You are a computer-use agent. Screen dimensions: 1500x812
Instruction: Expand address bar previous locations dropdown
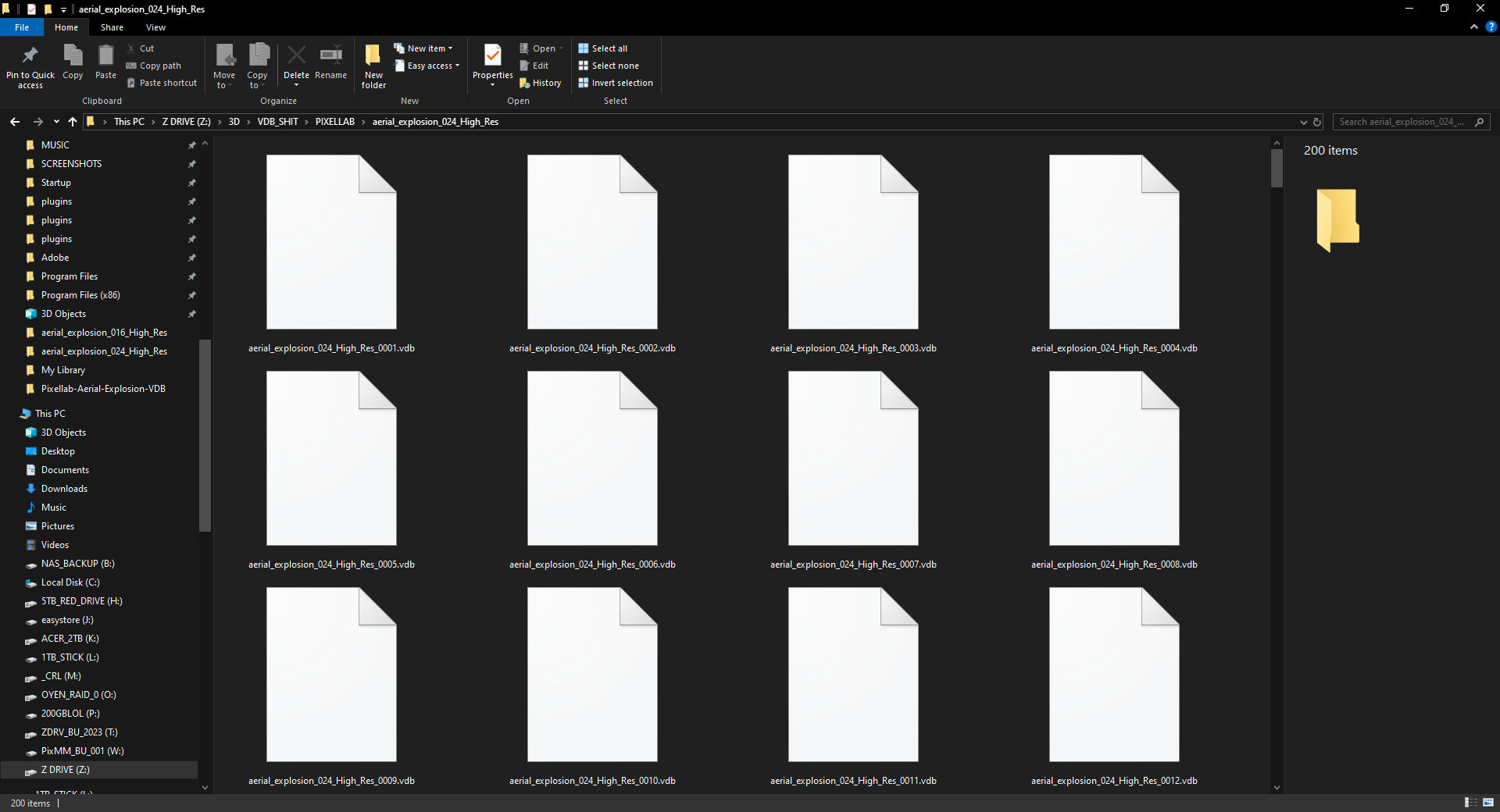point(1303,122)
